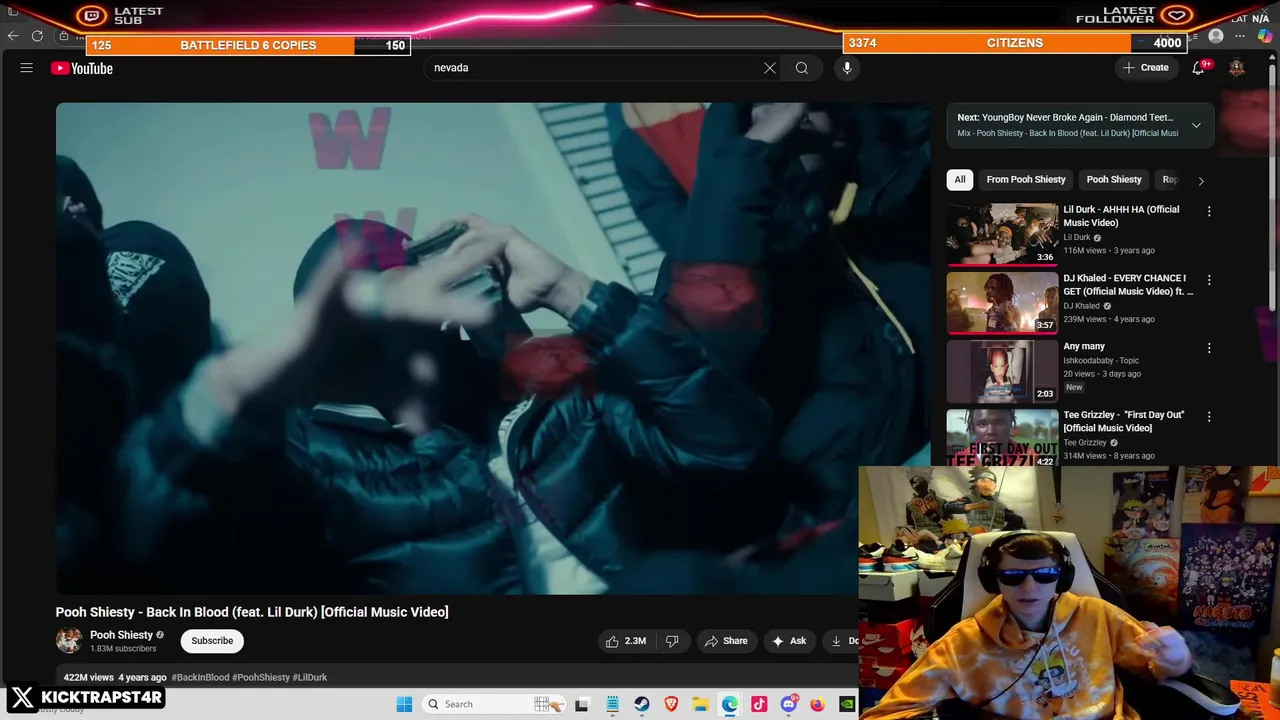This screenshot has width=1280, height=720.
Task: Click the #PoohShiesty hashtag
Action: coord(261,677)
